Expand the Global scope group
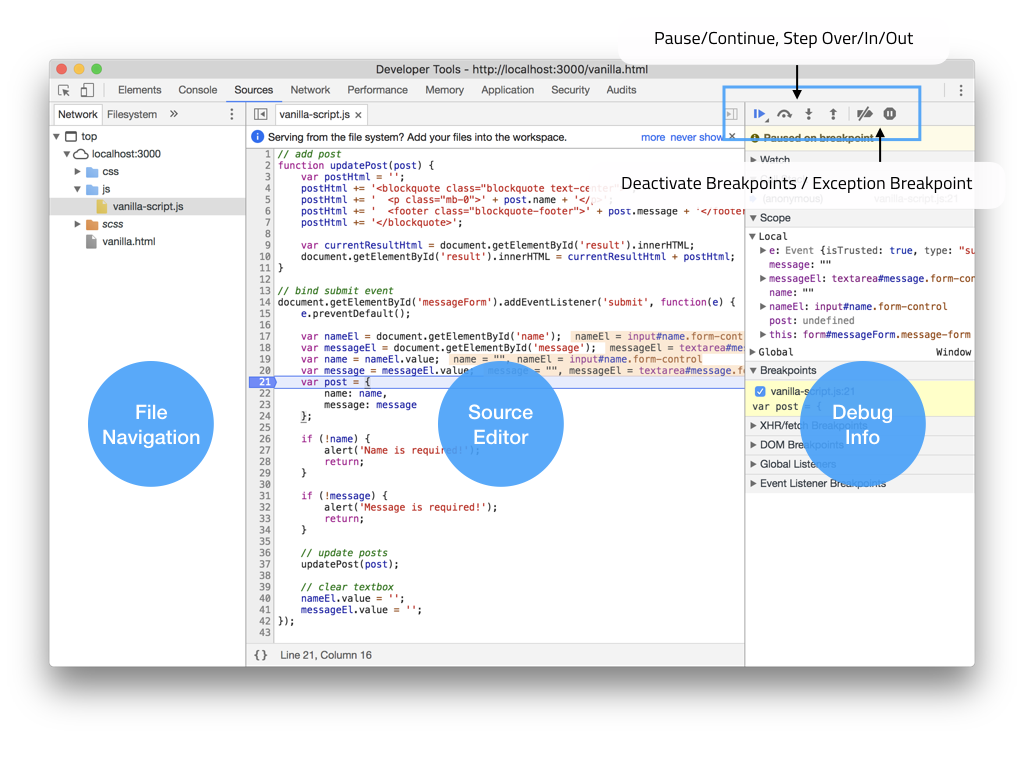Screen dimensions: 1024x768 (753, 352)
